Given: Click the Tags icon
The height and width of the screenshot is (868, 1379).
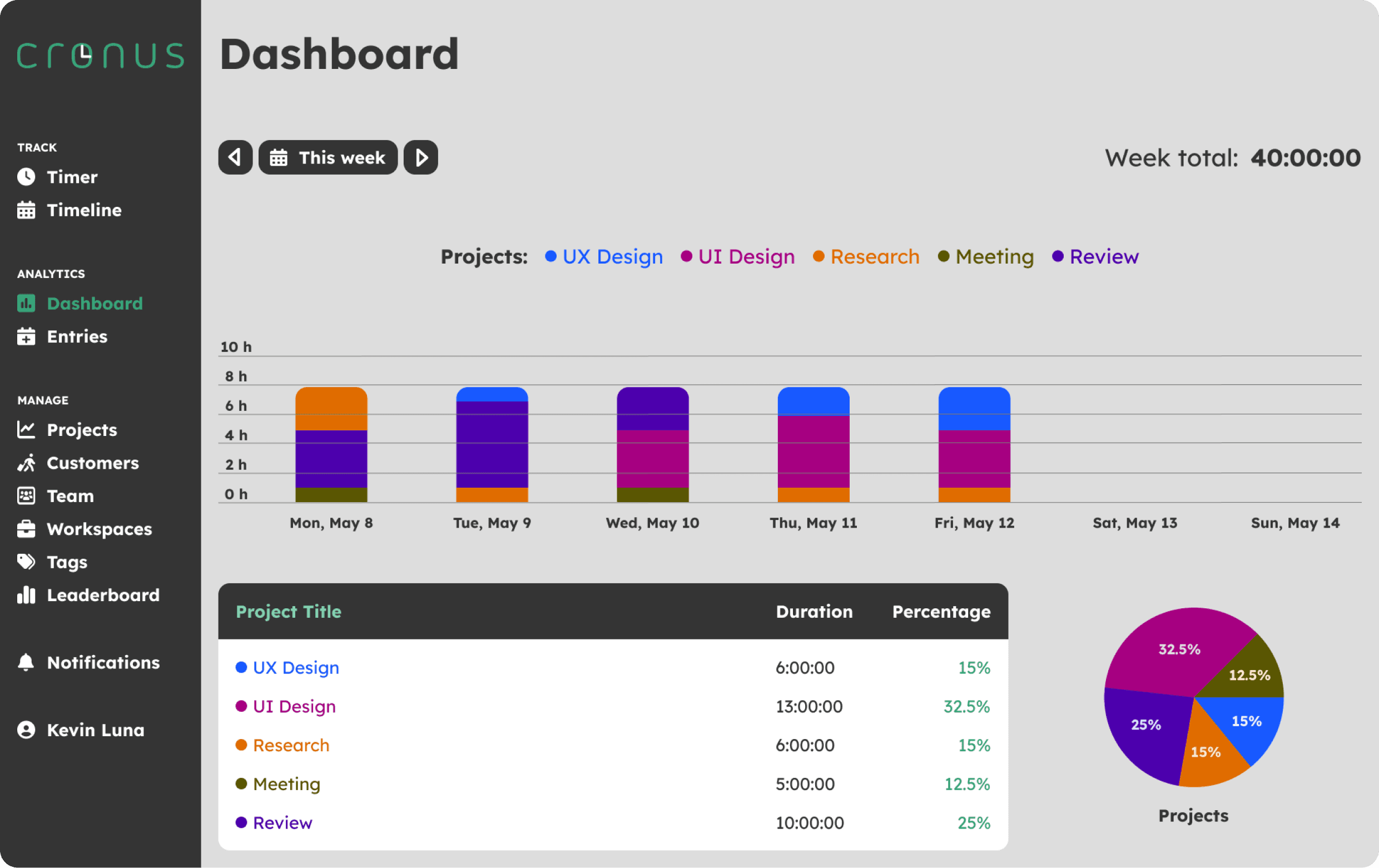Looking at the screenshot, I should [x=26, y=562].
